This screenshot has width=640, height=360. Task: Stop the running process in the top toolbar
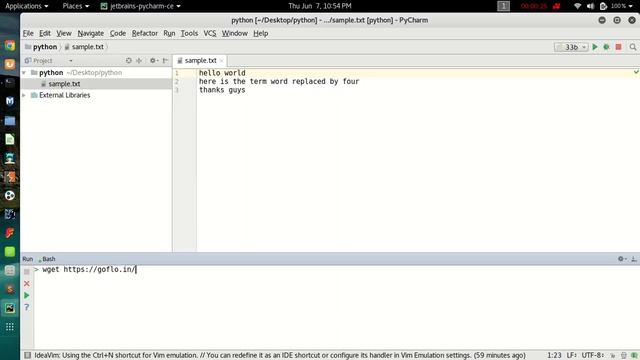click(618, 47)
